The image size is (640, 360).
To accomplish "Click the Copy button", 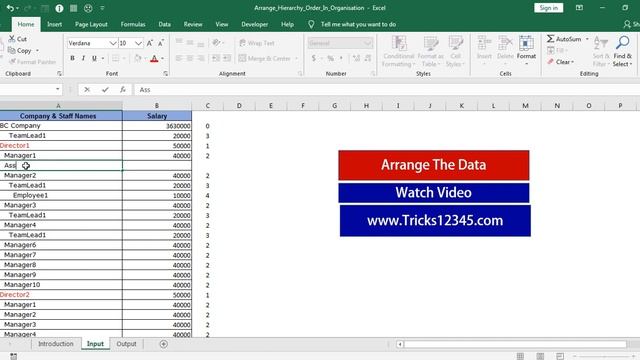I will (x=20, y=51).
